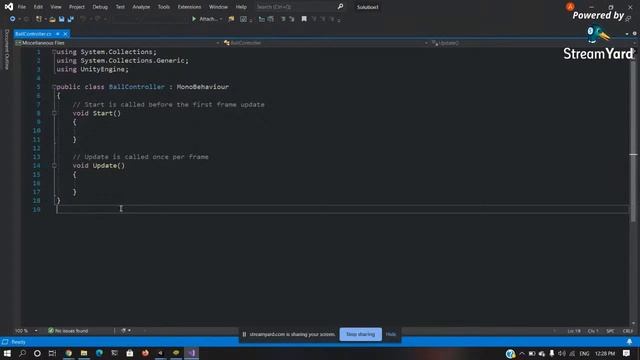Viewport: 640px width, 360px height.
Task: Collapse the BallController class outline
Action: pos(54,87)
